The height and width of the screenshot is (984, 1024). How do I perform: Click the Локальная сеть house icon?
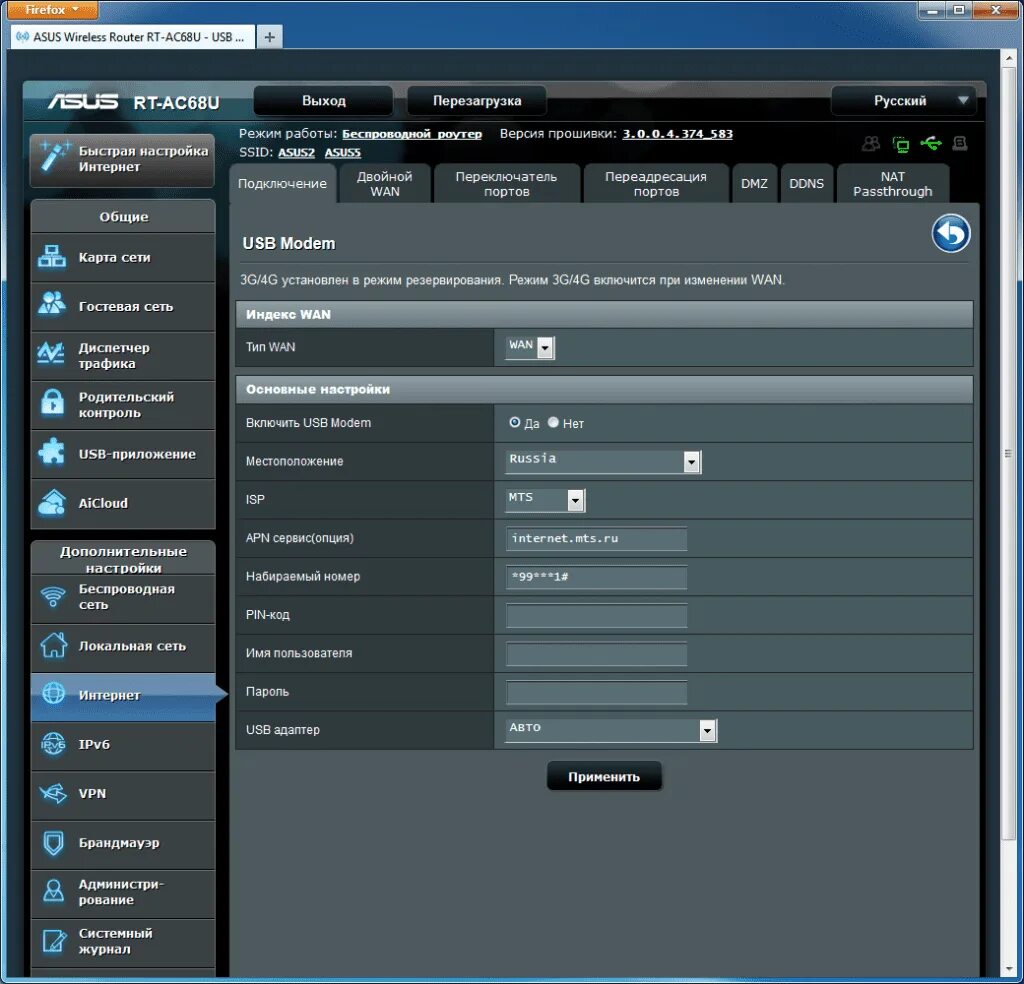coord(53,645)
